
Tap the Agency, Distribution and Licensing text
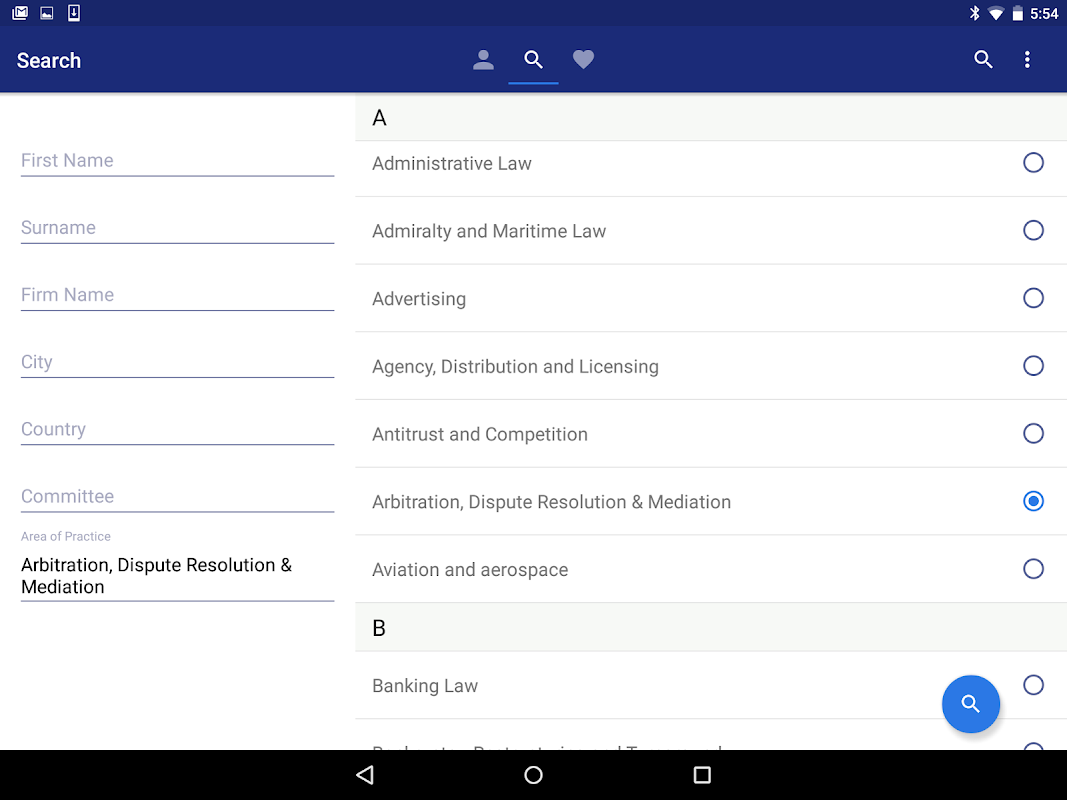[515, 367]
